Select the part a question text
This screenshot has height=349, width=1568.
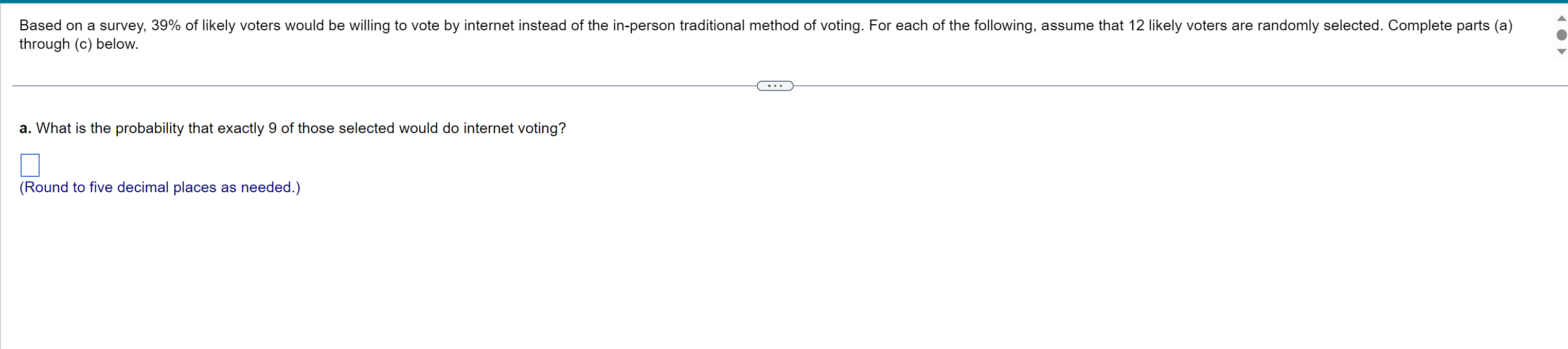pos(292,128)
